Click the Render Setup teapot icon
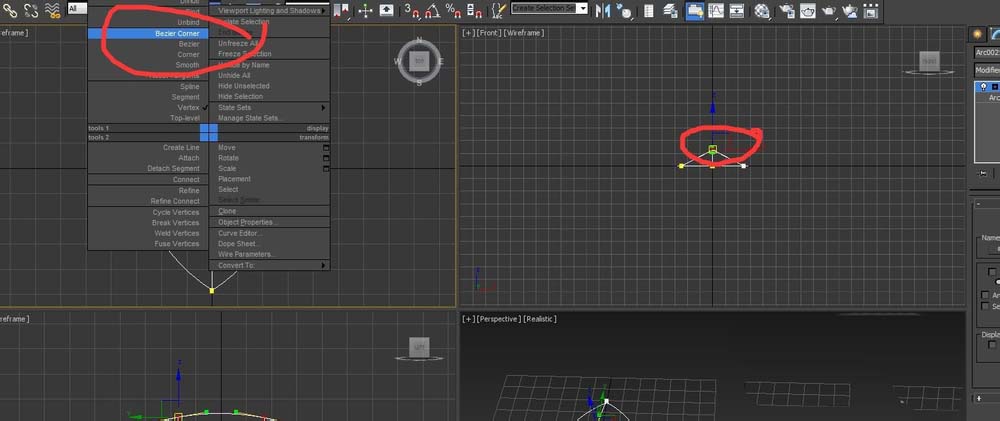Viewport: 1000px width, 421px height. pos(786,9)
